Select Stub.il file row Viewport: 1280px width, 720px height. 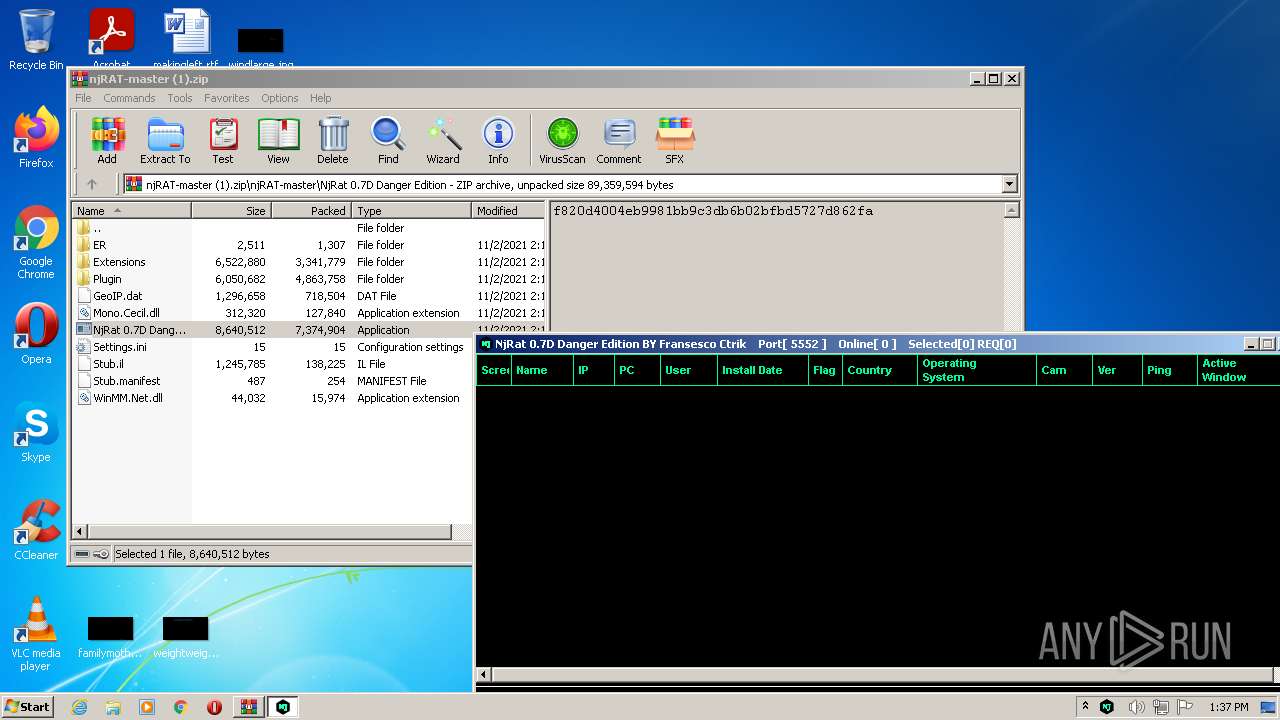272,364
